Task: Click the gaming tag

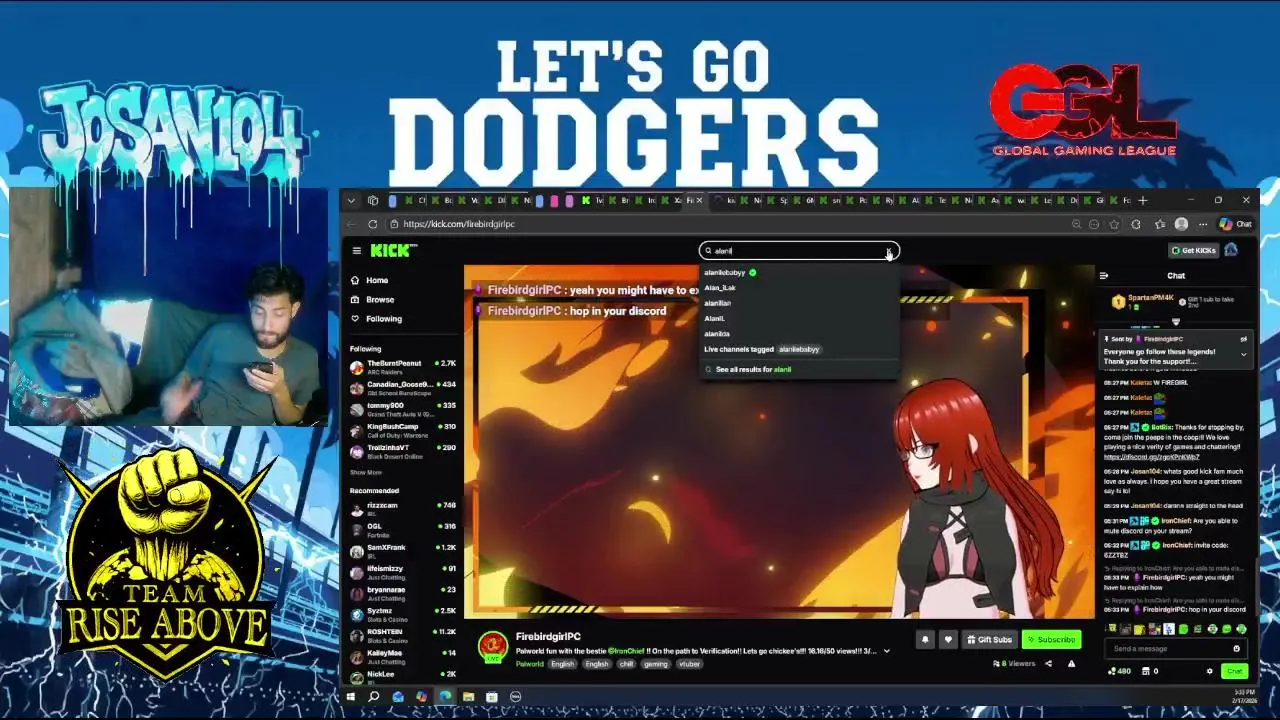Action: click(x=655, y=664)
